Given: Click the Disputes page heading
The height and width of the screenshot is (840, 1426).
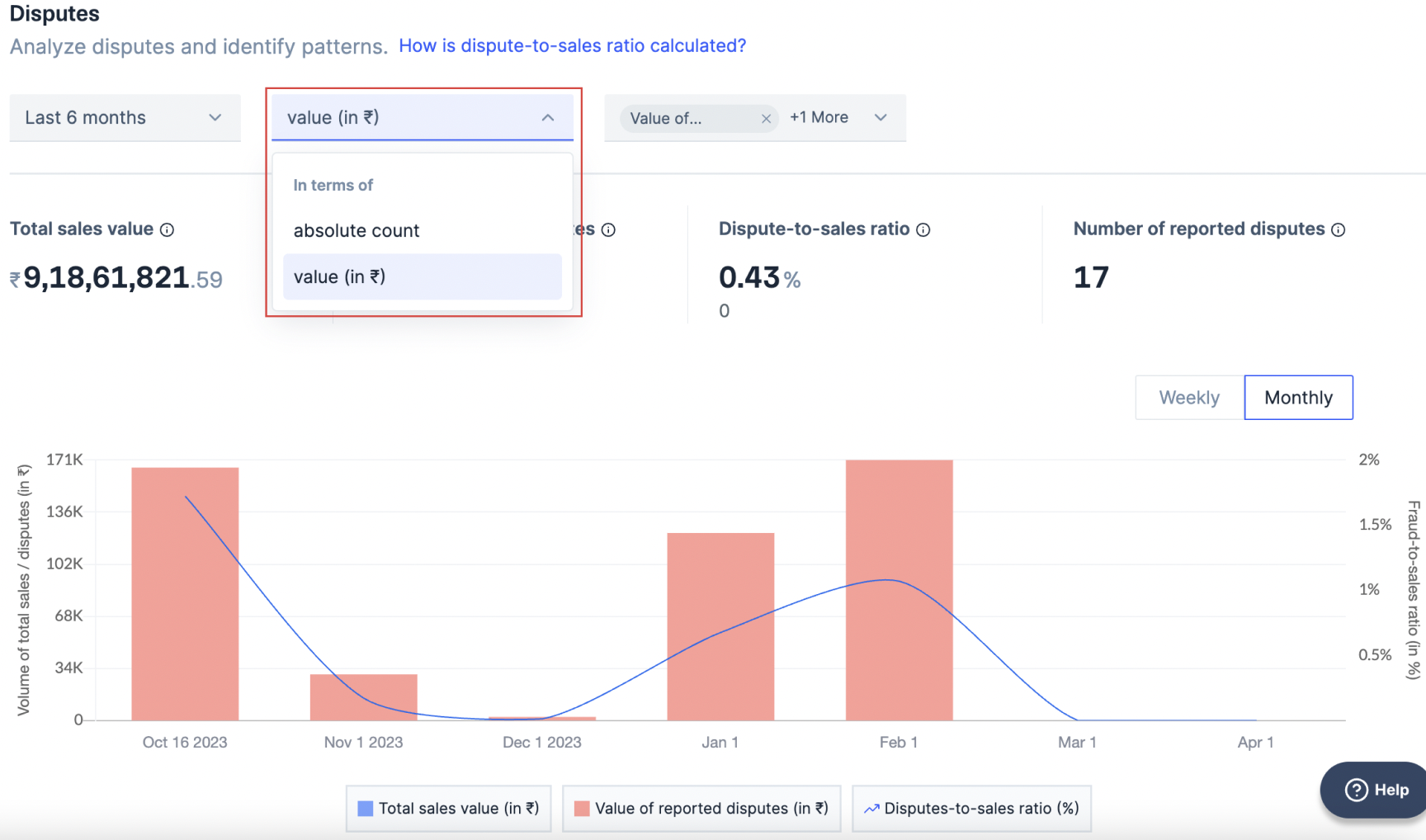Looking at the screenshot, I should tap(54, 14).
